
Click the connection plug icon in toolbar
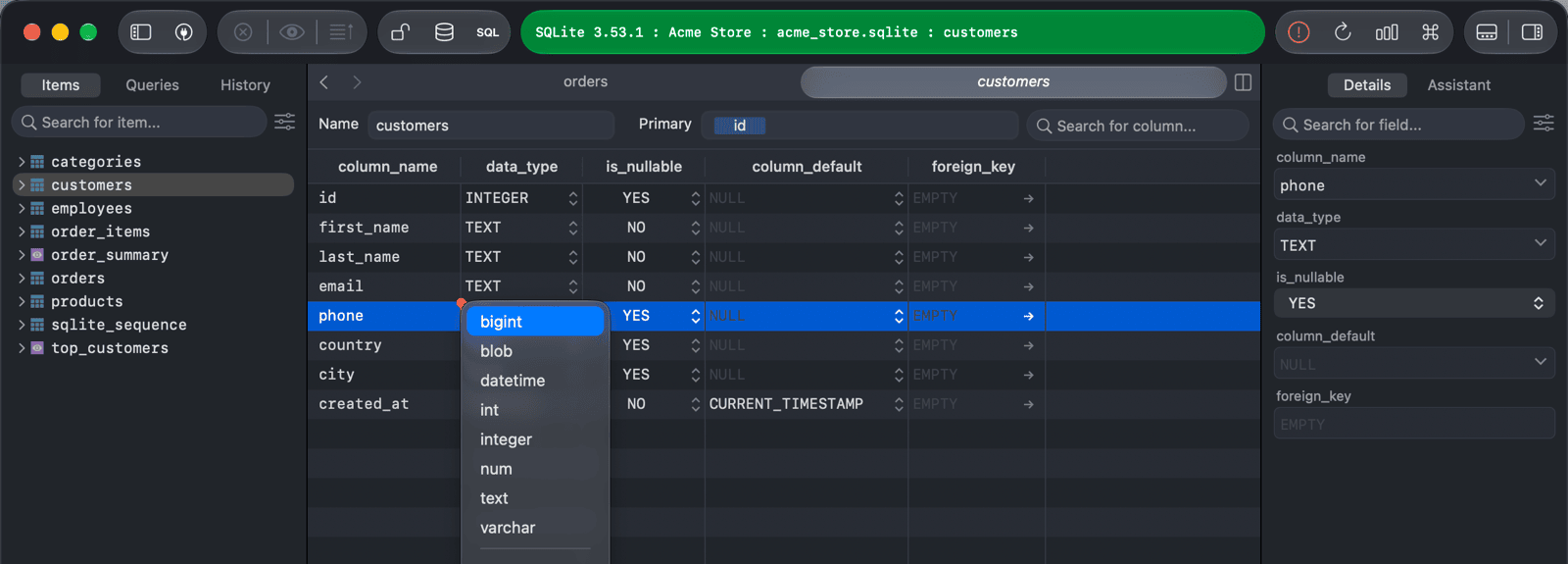(x=183, y=32)
